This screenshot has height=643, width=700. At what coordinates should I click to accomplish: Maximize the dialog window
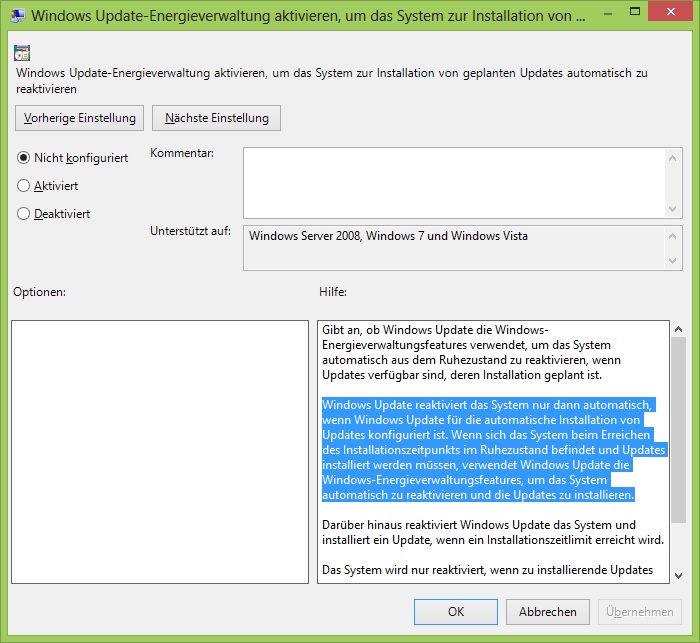635,12
